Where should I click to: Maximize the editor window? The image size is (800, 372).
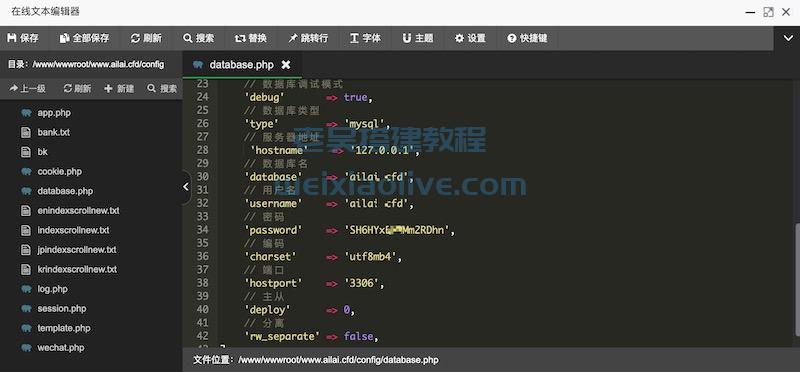point(768,12)
